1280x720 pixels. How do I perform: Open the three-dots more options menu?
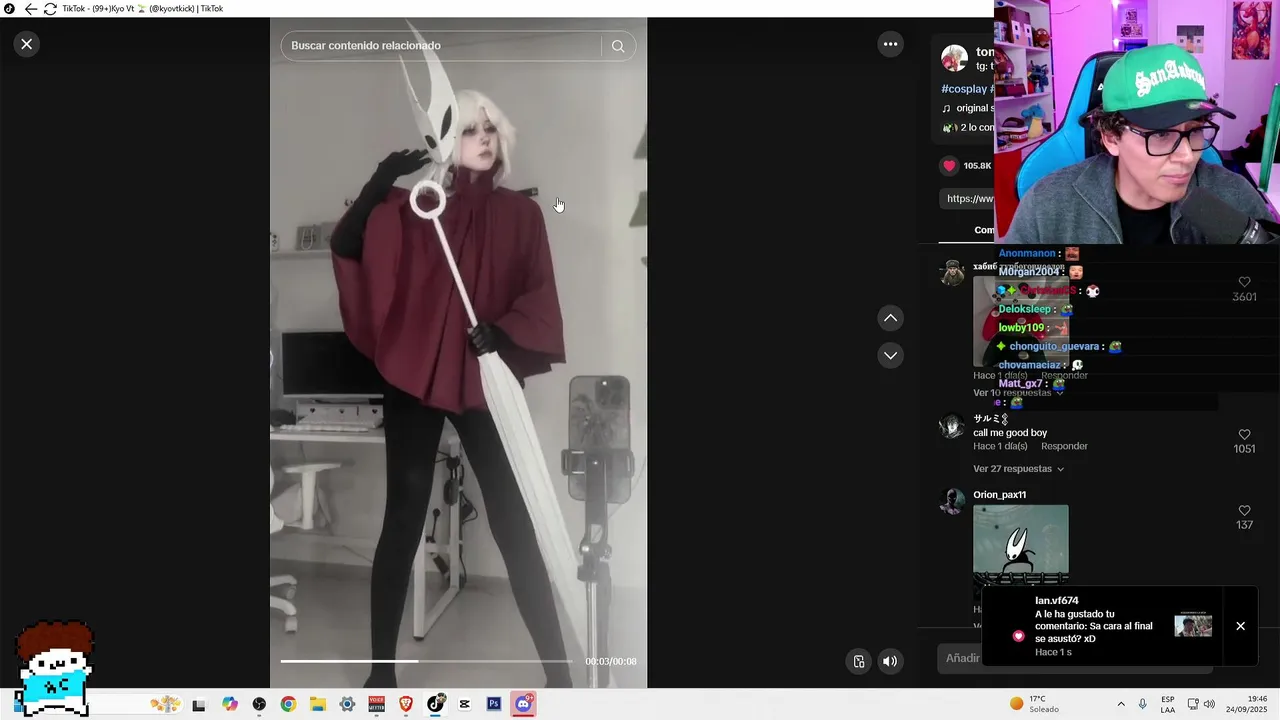point(890,44)
